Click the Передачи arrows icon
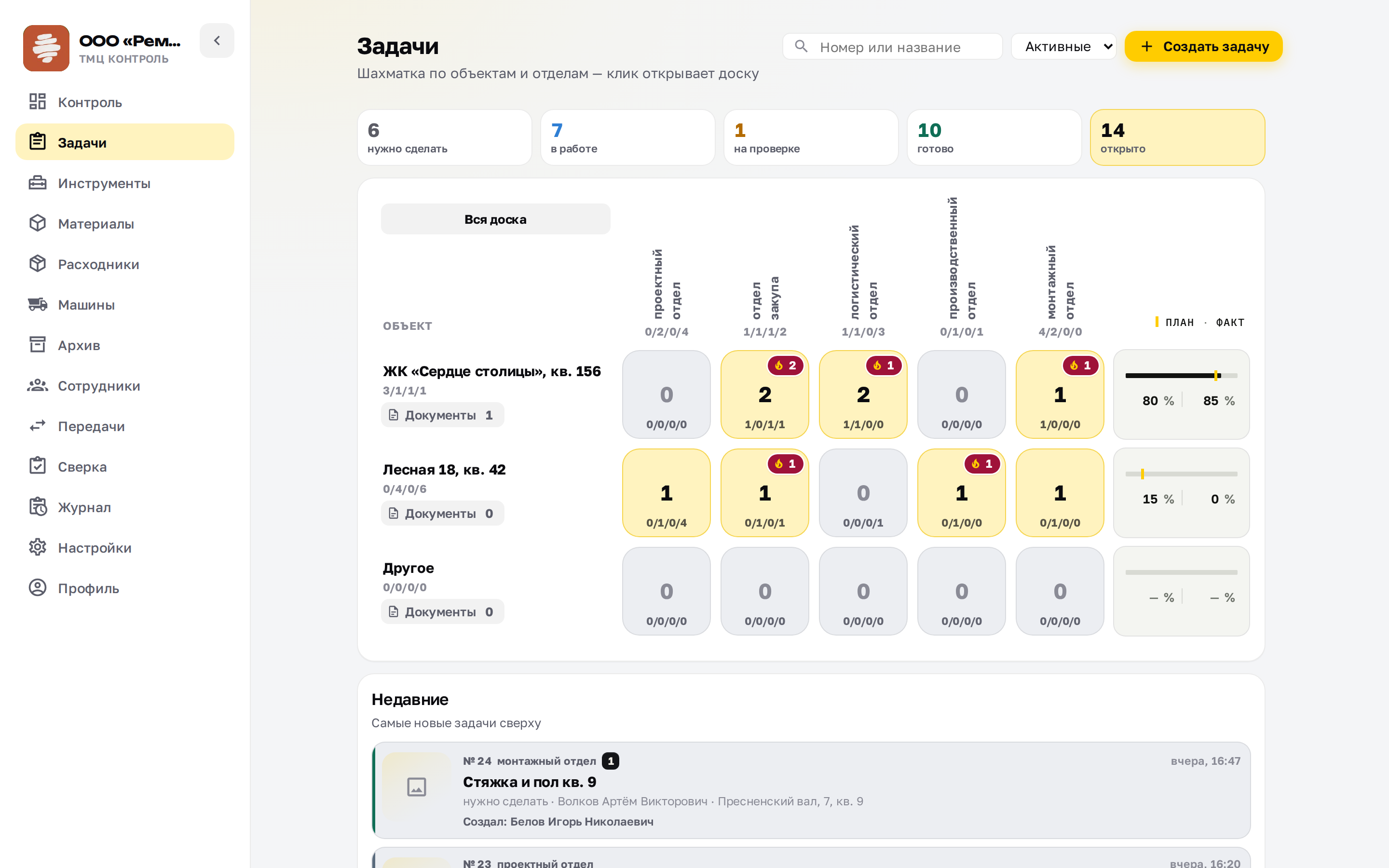Image resolution: width=1389 pixels, height=868 pixels. (x=37, y=425)
